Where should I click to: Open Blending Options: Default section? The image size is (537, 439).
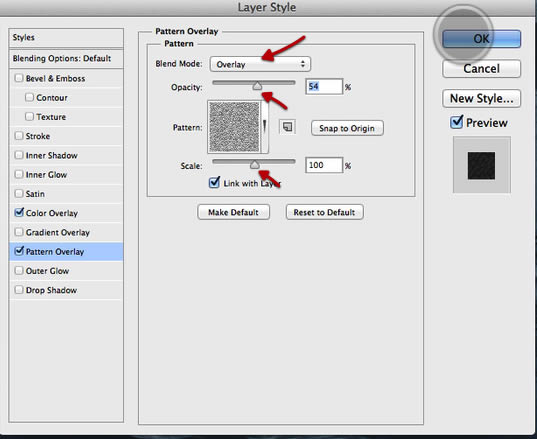tap(66, 58)
